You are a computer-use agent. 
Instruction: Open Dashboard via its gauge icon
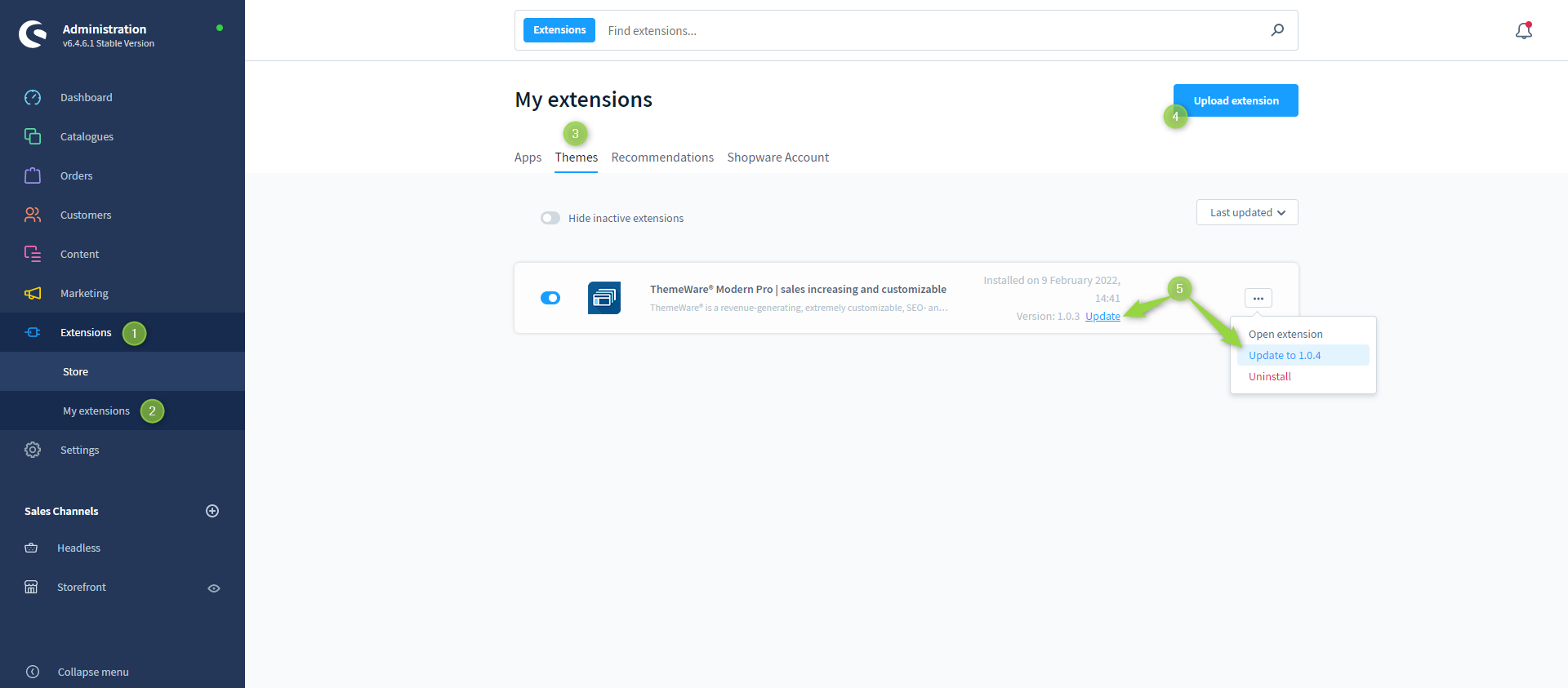click(33, 97)
